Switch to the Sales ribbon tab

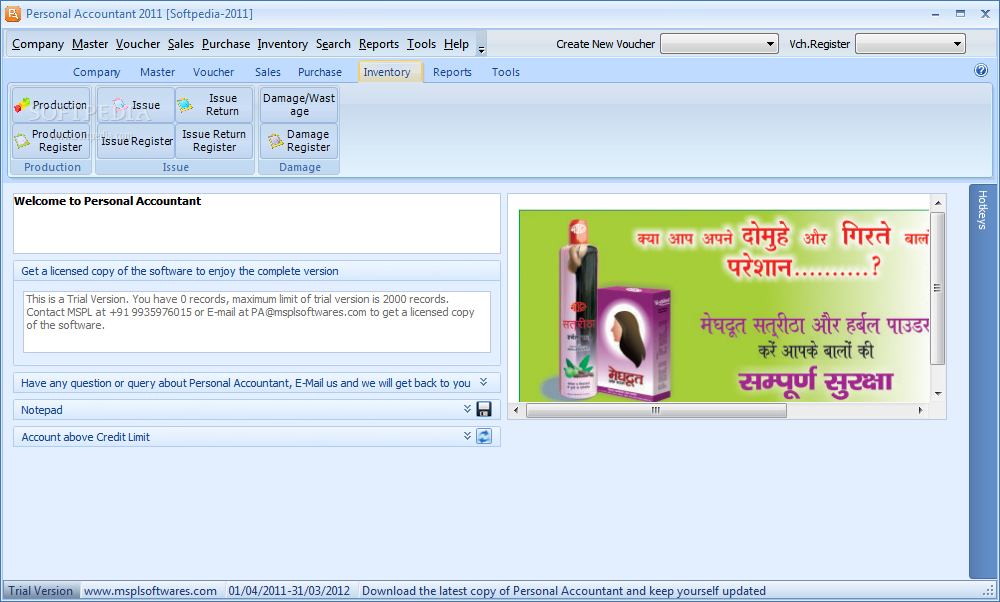[268, 72]
